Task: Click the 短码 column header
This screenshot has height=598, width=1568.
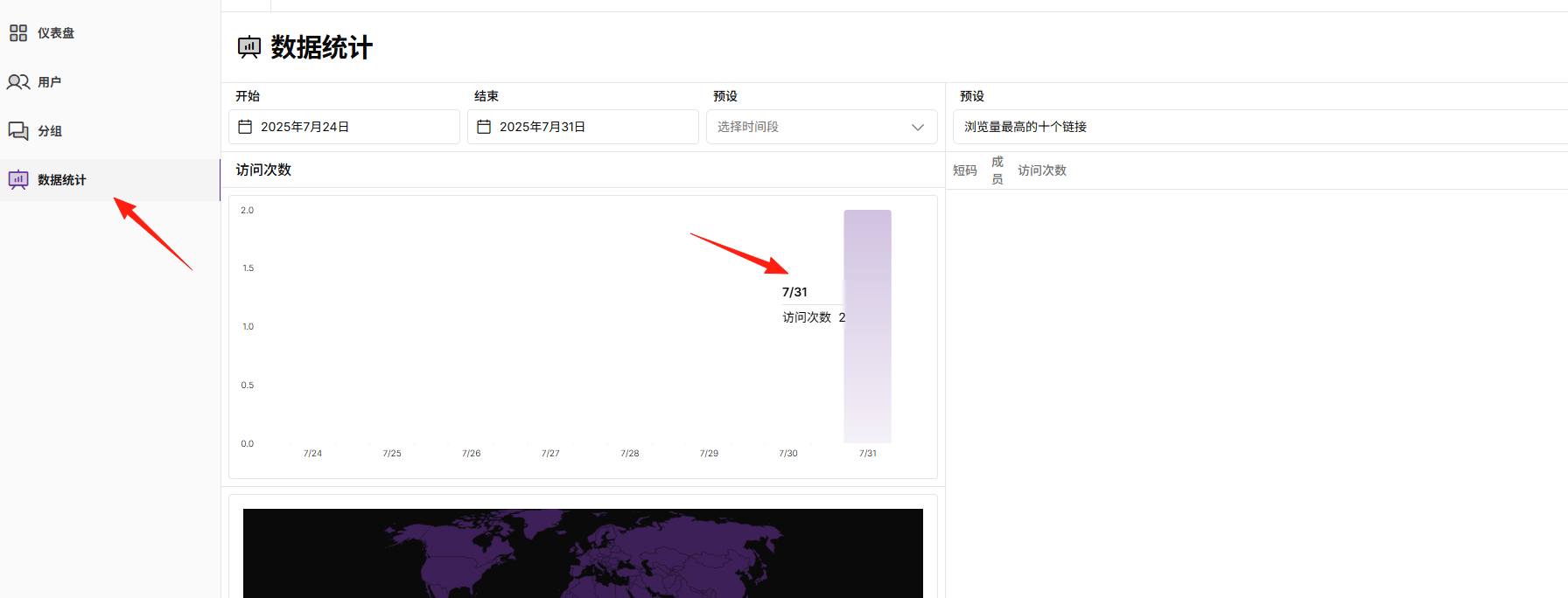Action: tap(965, 170)
